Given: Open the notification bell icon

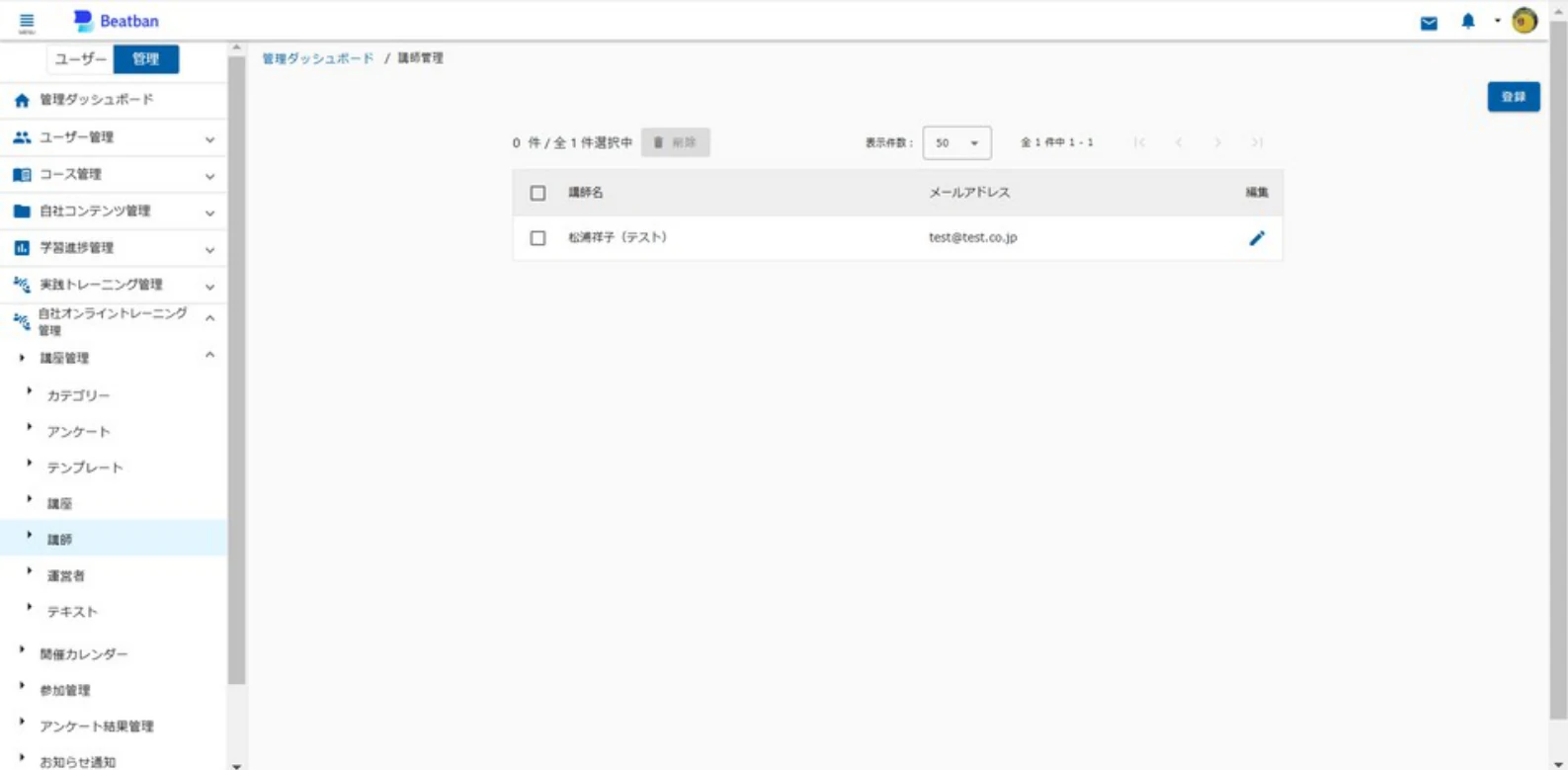Looking at the screenshot, I should click(1468, 21).
